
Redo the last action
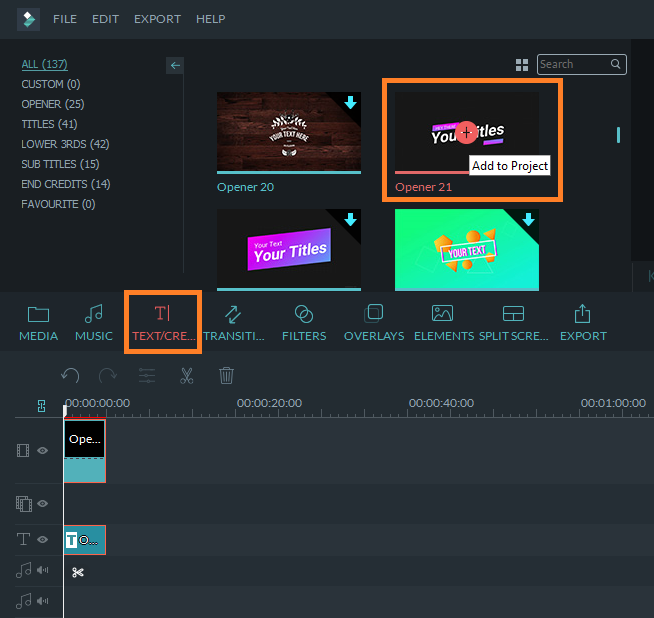pyautogui.click(x=108, y=375)
